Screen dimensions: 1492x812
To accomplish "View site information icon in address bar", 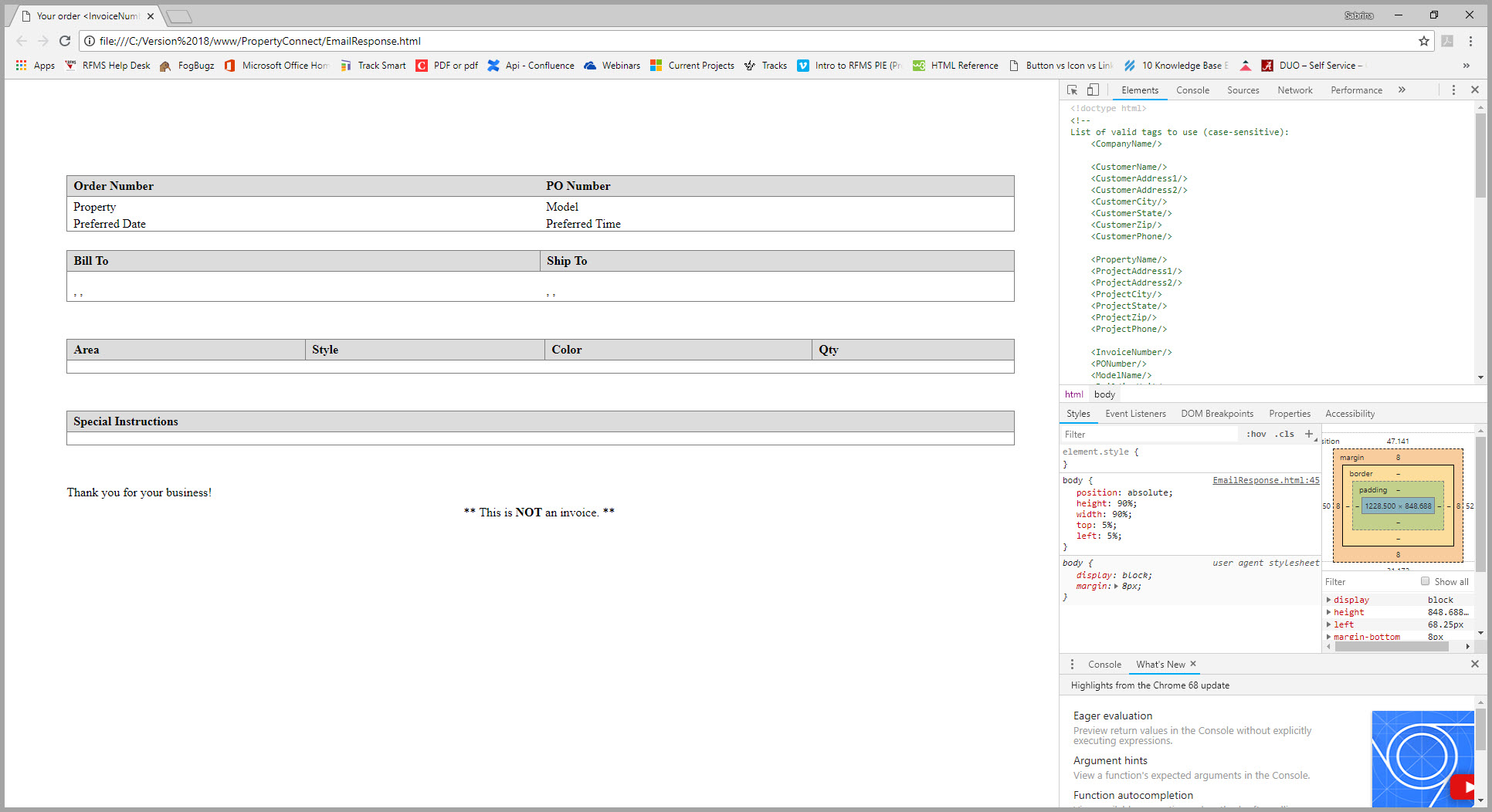I will 90,41.
